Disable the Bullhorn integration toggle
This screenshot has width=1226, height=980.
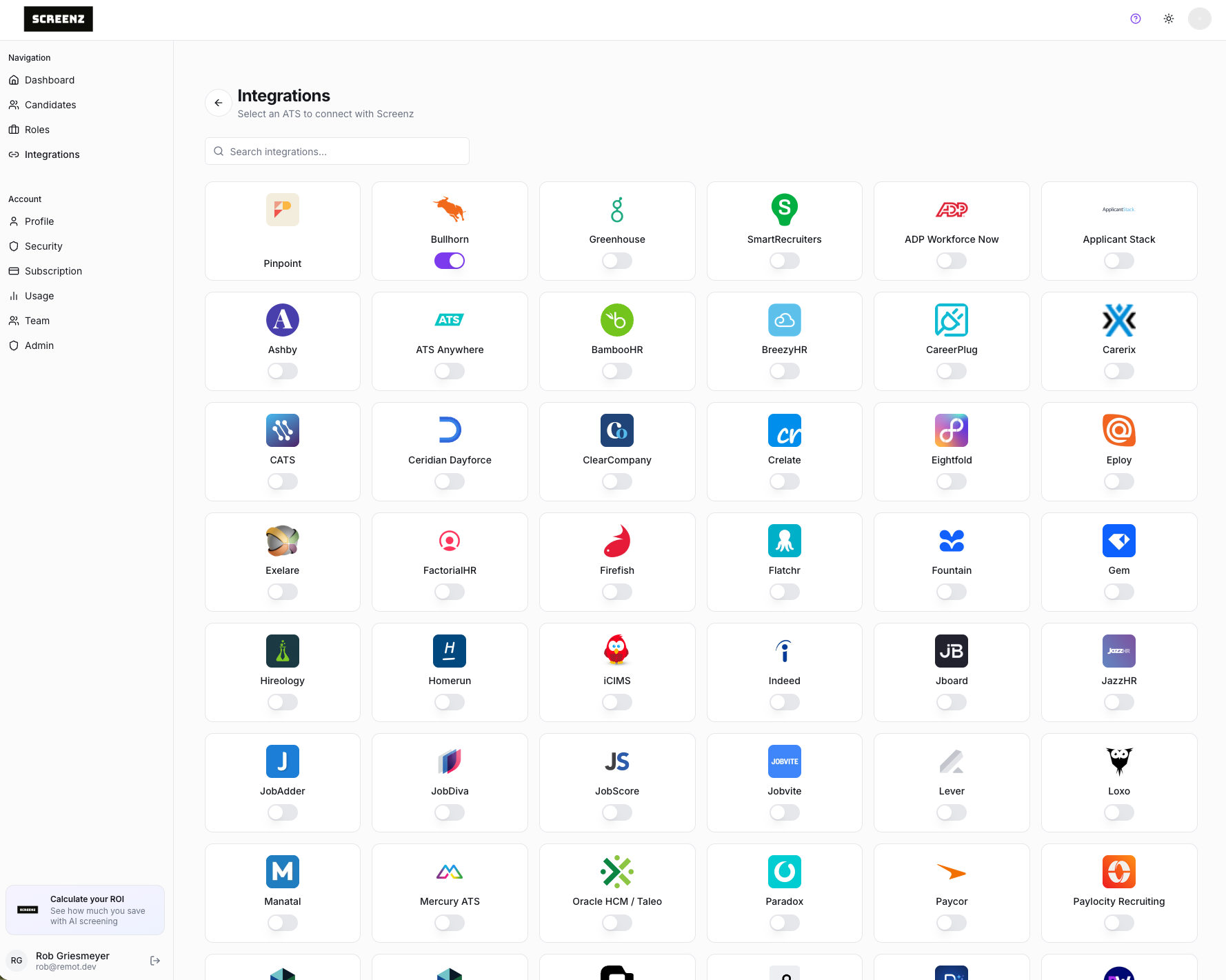coord(450,261)
